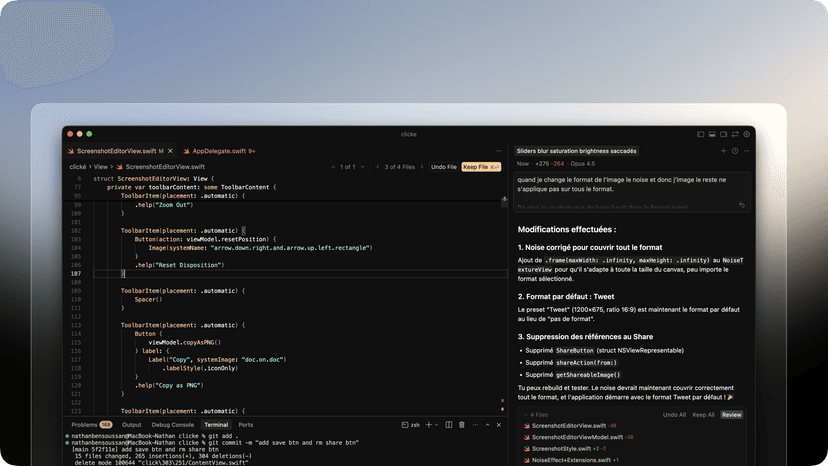Viewport: 828px width, 466px height.
Task: Click inline code 'getShareableImage()' in chat
Action: pos(588,375)
